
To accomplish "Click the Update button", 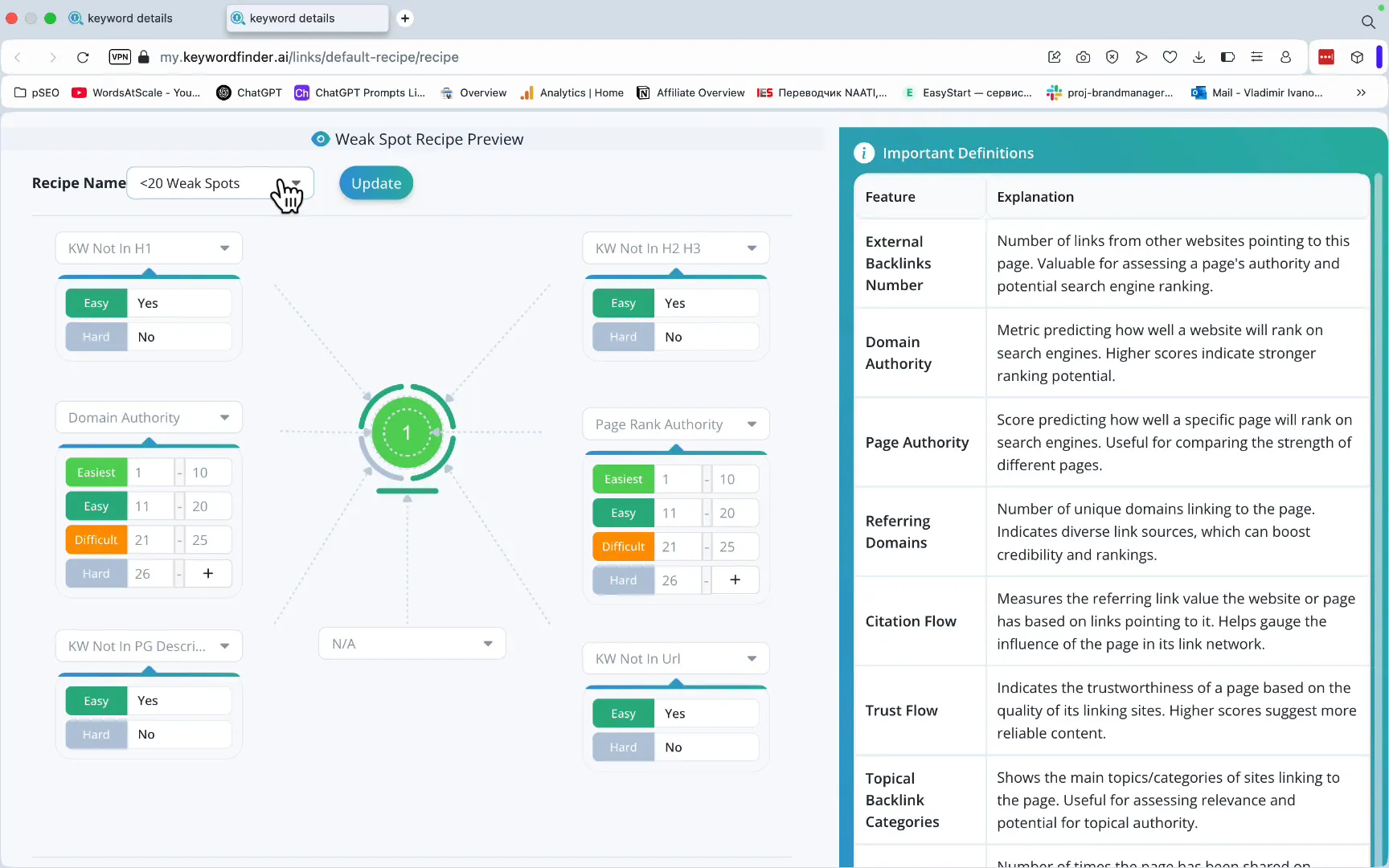I will tap(376, 183).
